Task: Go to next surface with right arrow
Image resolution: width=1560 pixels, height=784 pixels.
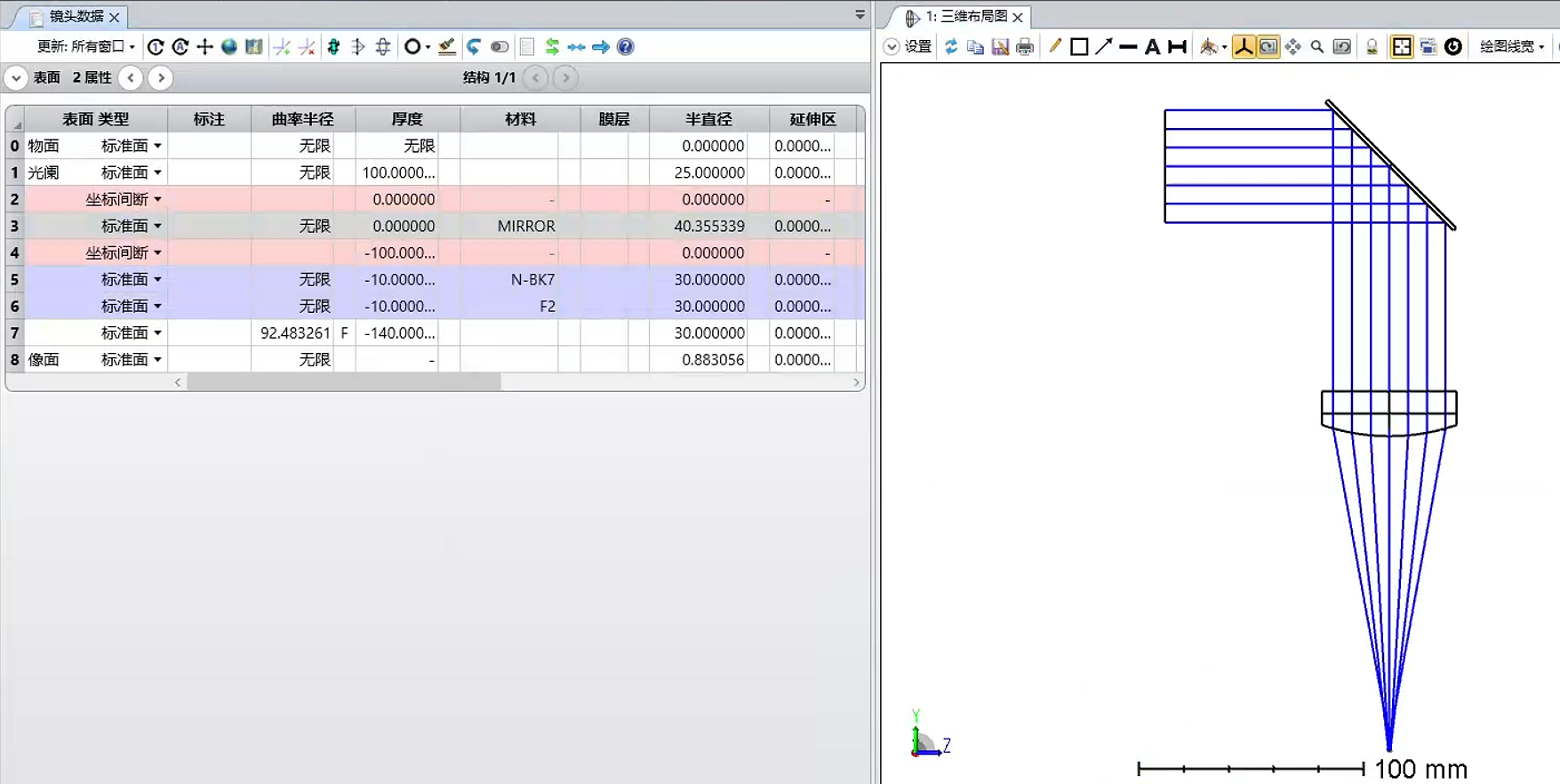Action: pos(161,78)
